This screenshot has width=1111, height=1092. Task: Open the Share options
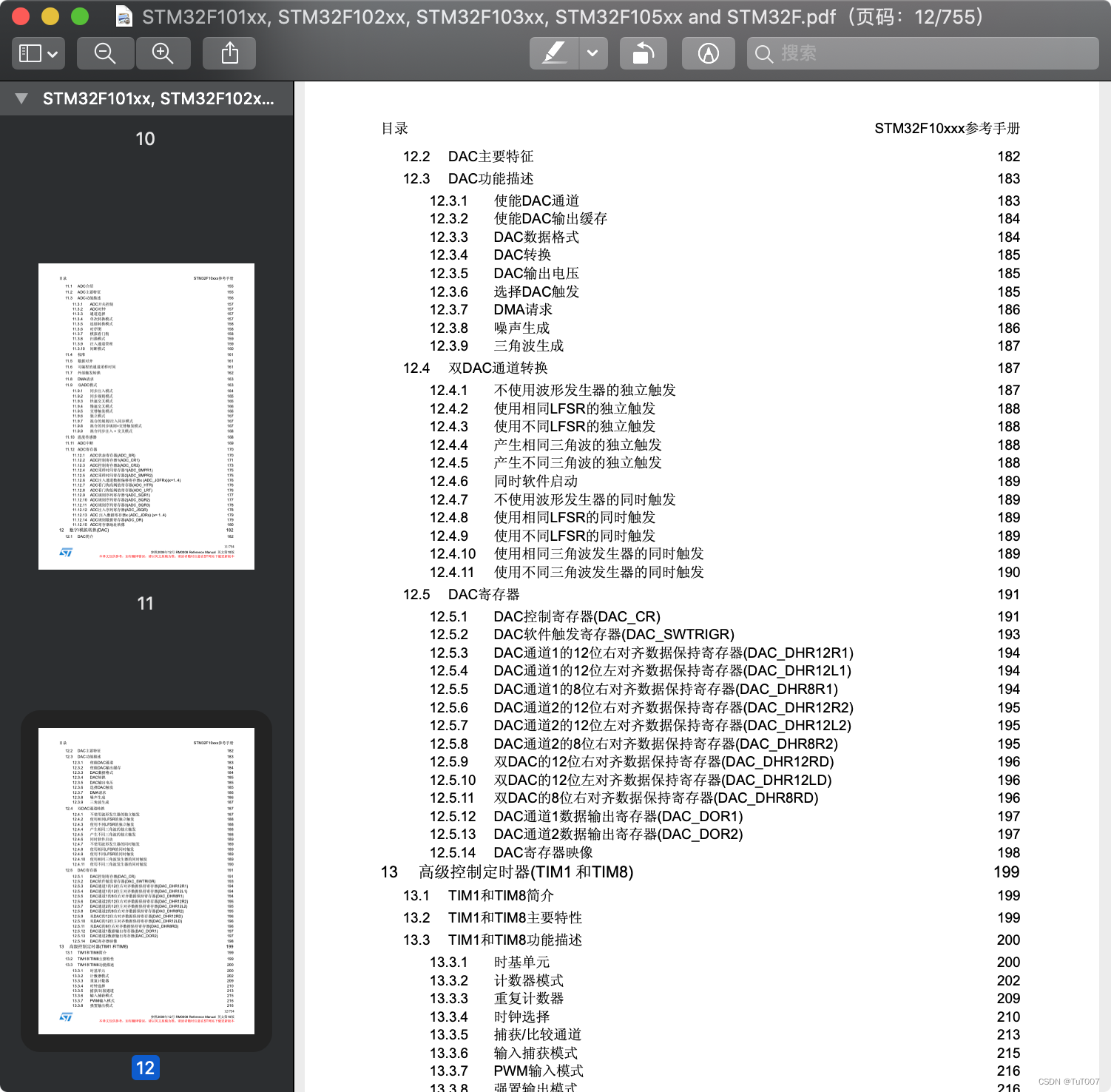229,53
